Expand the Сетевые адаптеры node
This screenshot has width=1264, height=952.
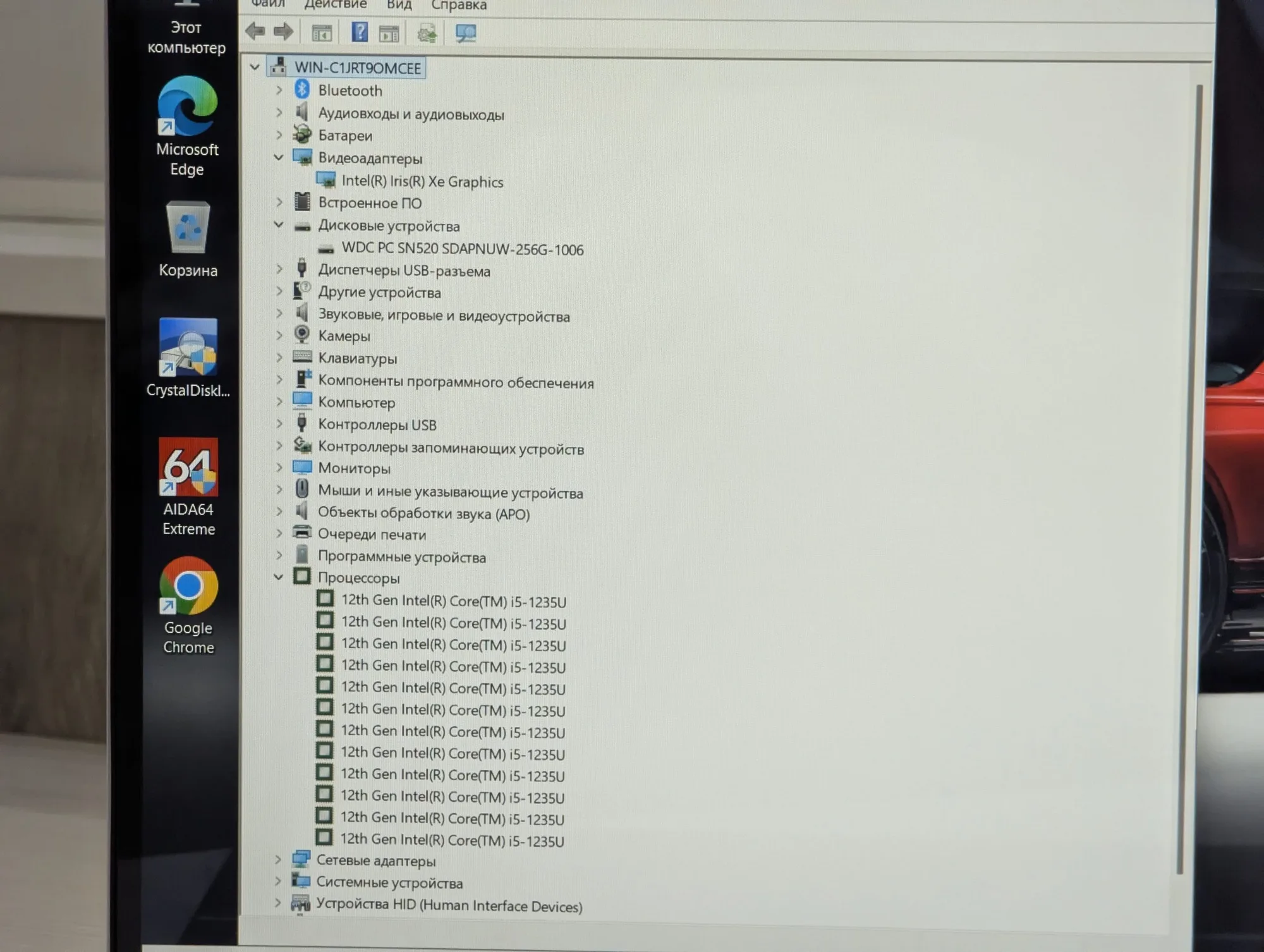coord(277,860)
